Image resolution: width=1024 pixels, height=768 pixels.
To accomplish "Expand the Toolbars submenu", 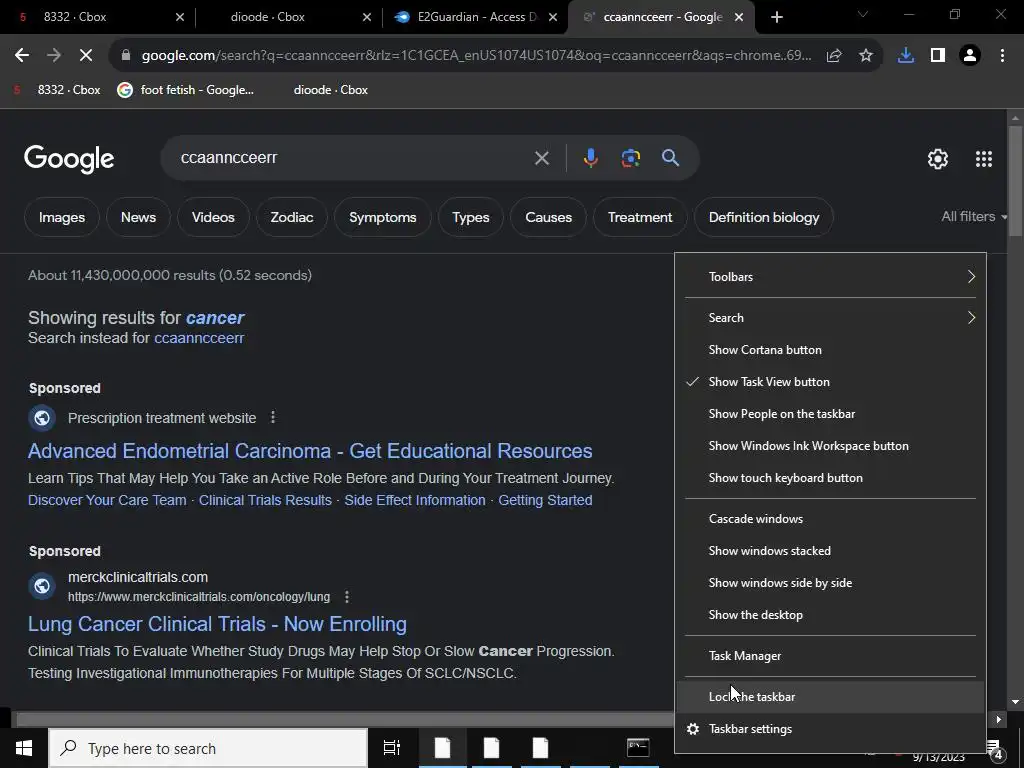I will tap(830, 277).
